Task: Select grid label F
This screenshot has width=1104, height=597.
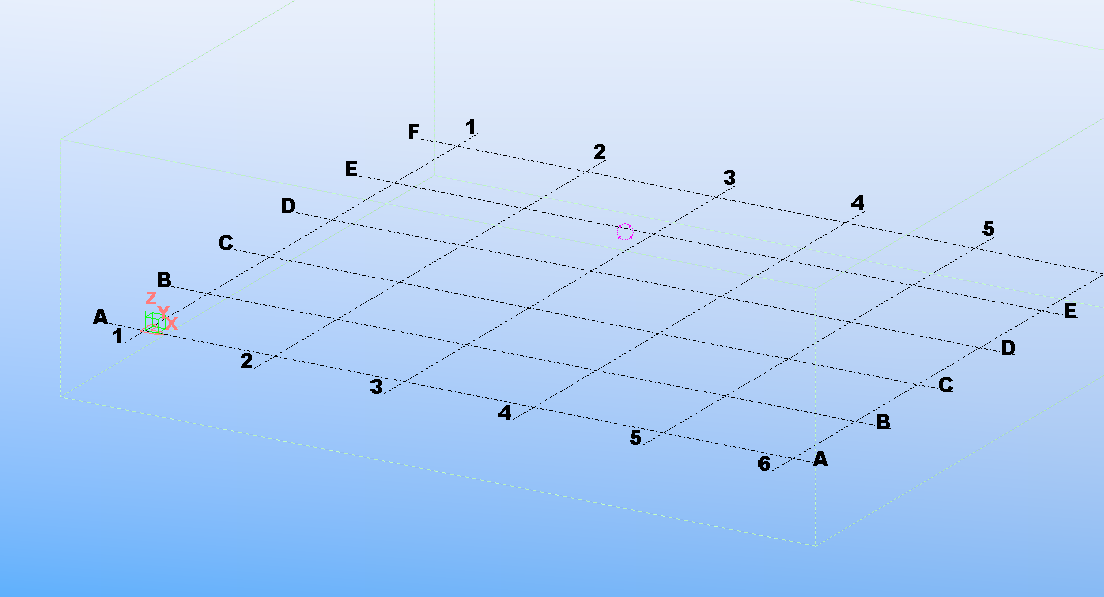Action: [414, 132]
